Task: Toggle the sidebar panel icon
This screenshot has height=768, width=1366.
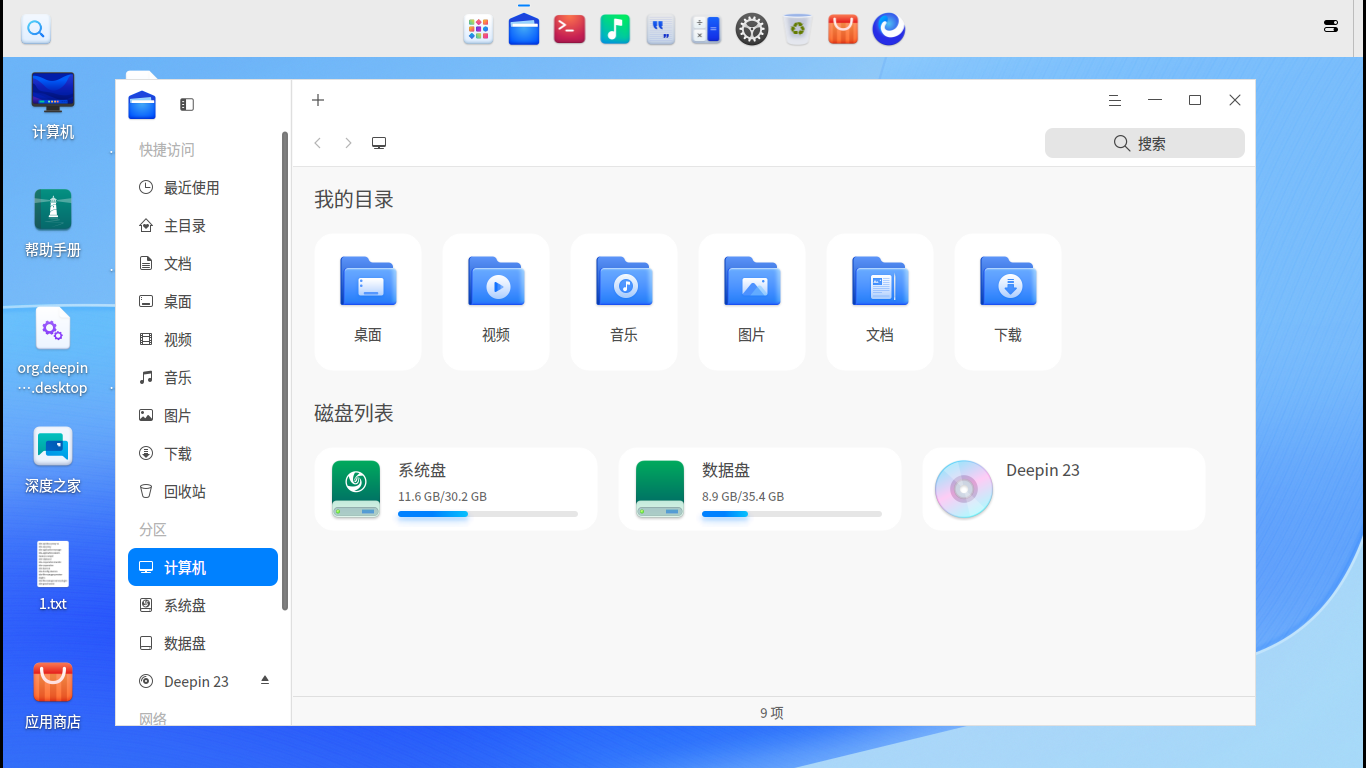Action: [x=187, y=104]
